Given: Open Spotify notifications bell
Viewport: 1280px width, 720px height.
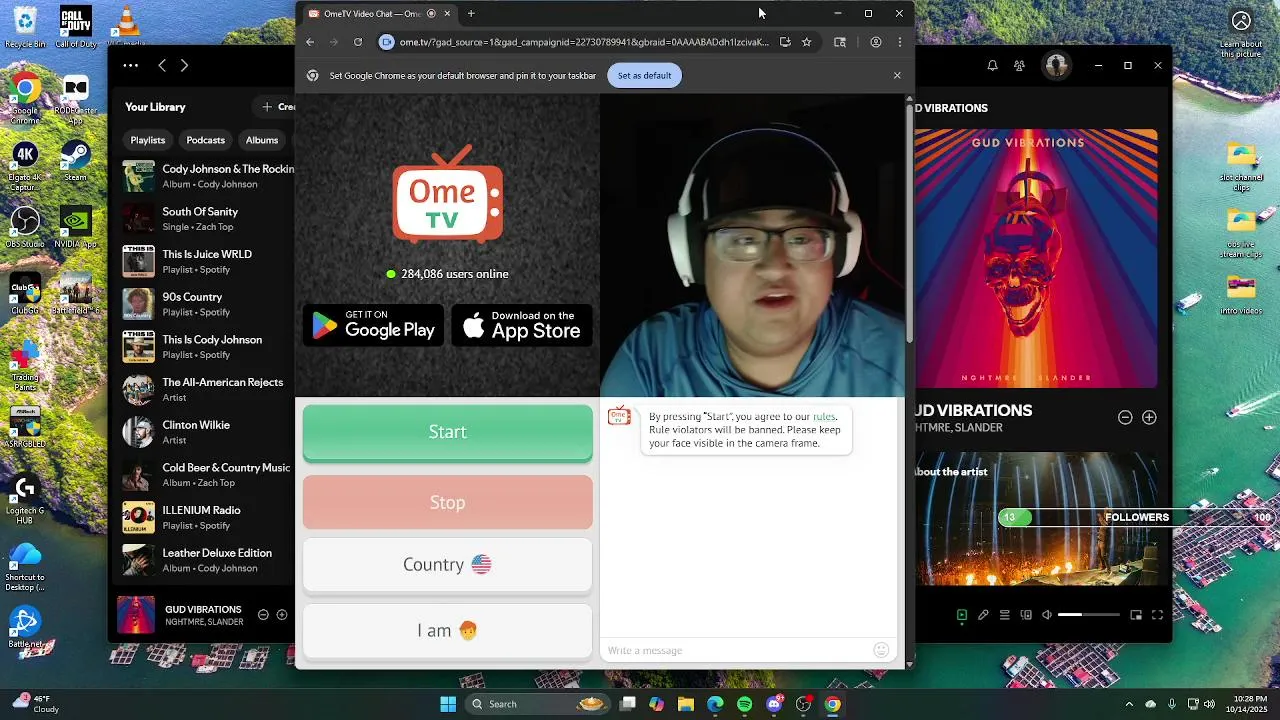Looking at the screenshot, I should point(992,65).
